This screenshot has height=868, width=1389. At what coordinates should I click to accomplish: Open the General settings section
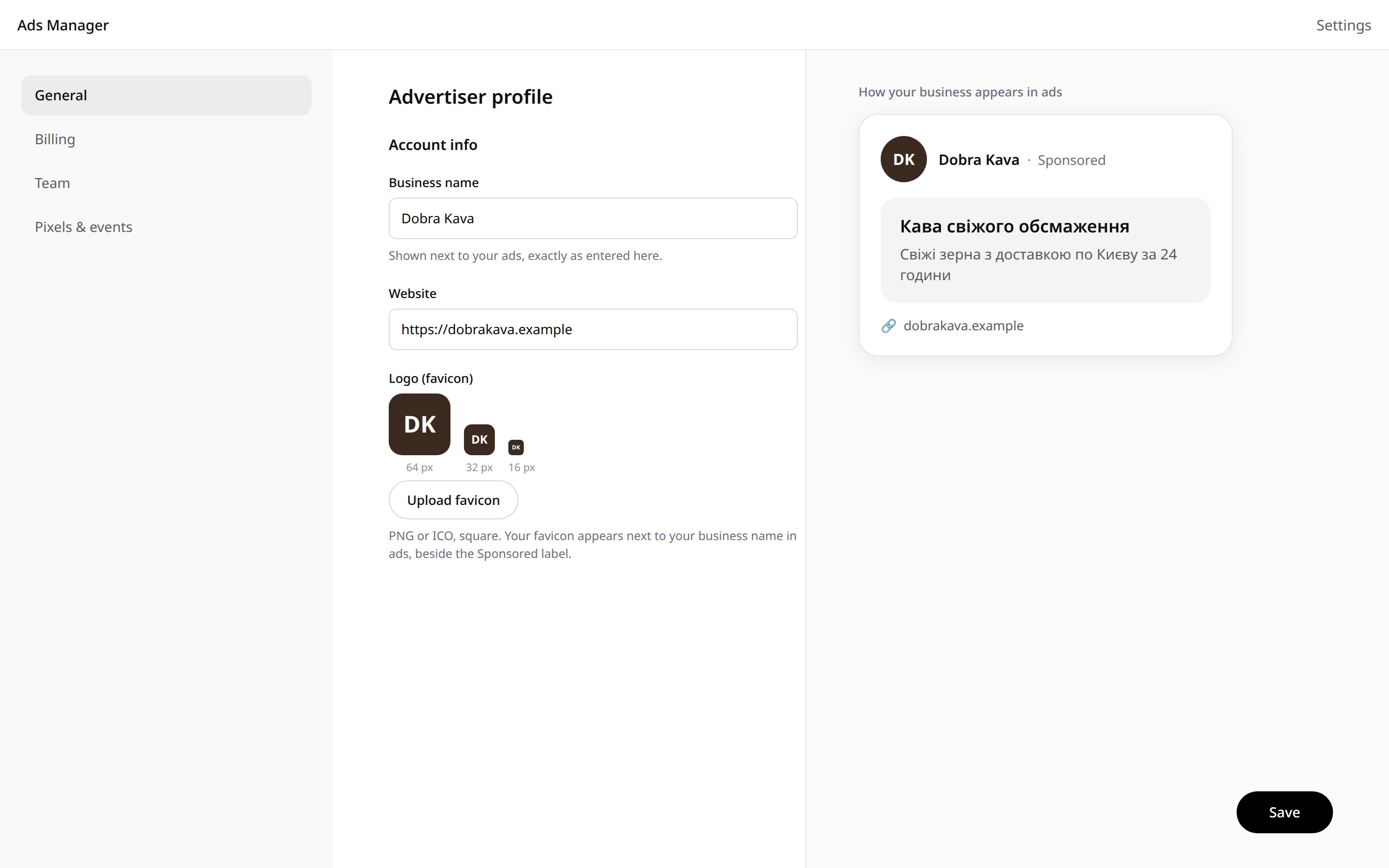[x=166, y=95]
